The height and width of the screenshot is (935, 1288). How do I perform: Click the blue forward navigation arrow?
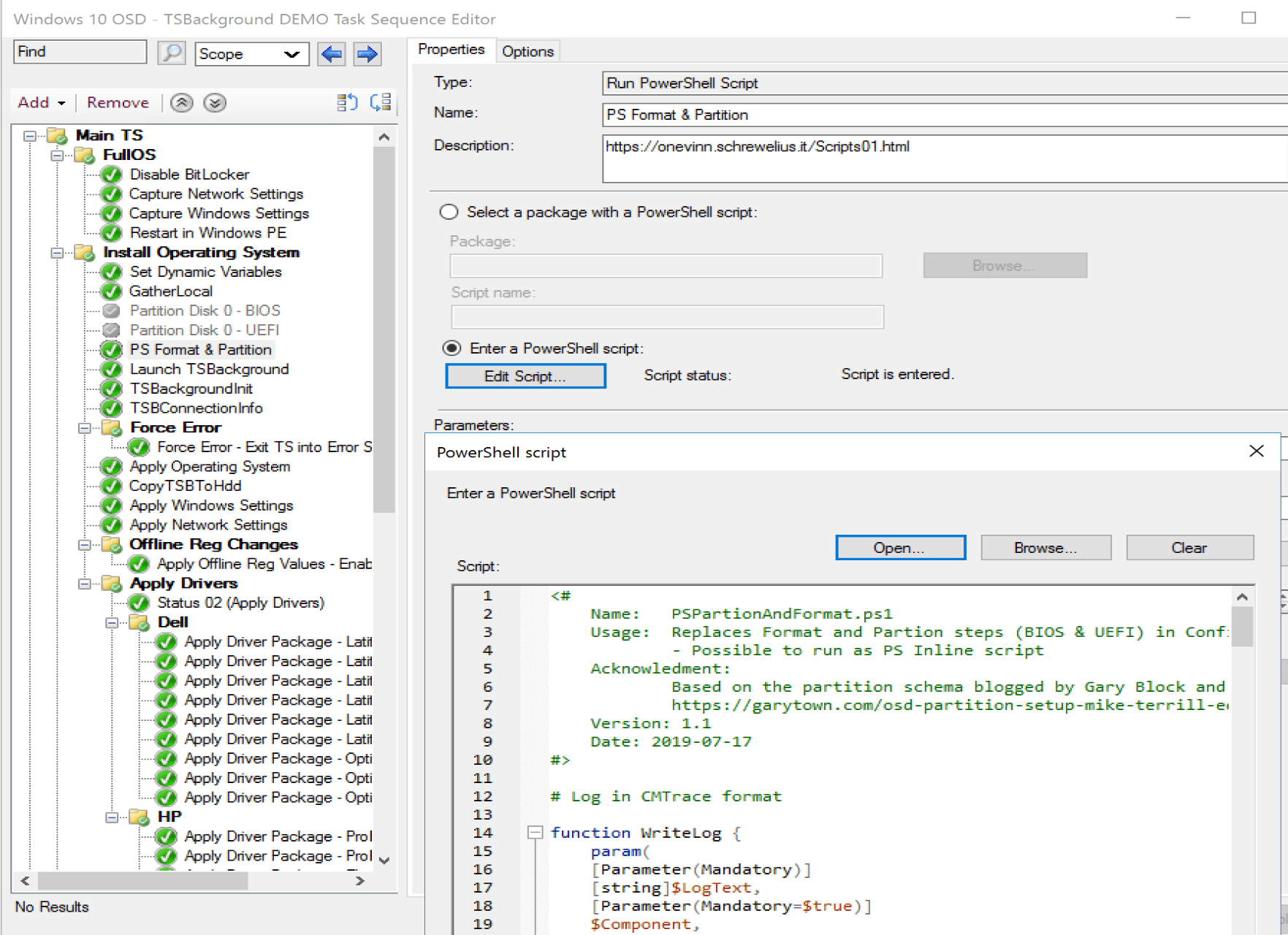[367, 54]
